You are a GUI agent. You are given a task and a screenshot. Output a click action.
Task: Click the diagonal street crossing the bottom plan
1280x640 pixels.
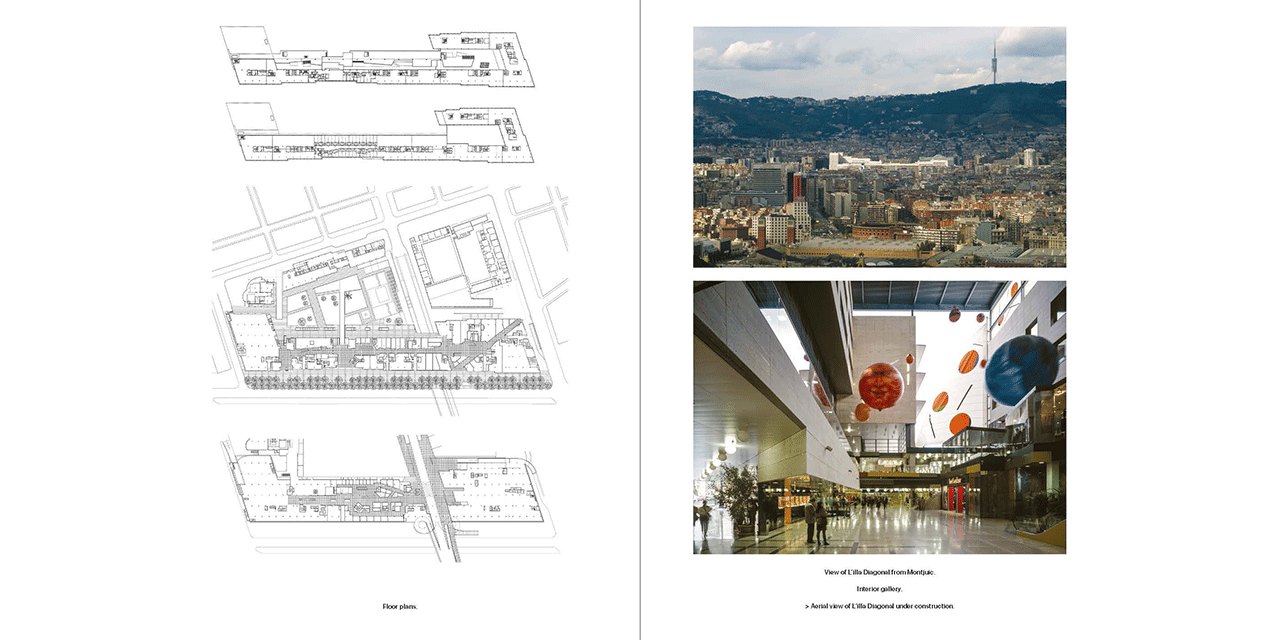tap(430, 495)
